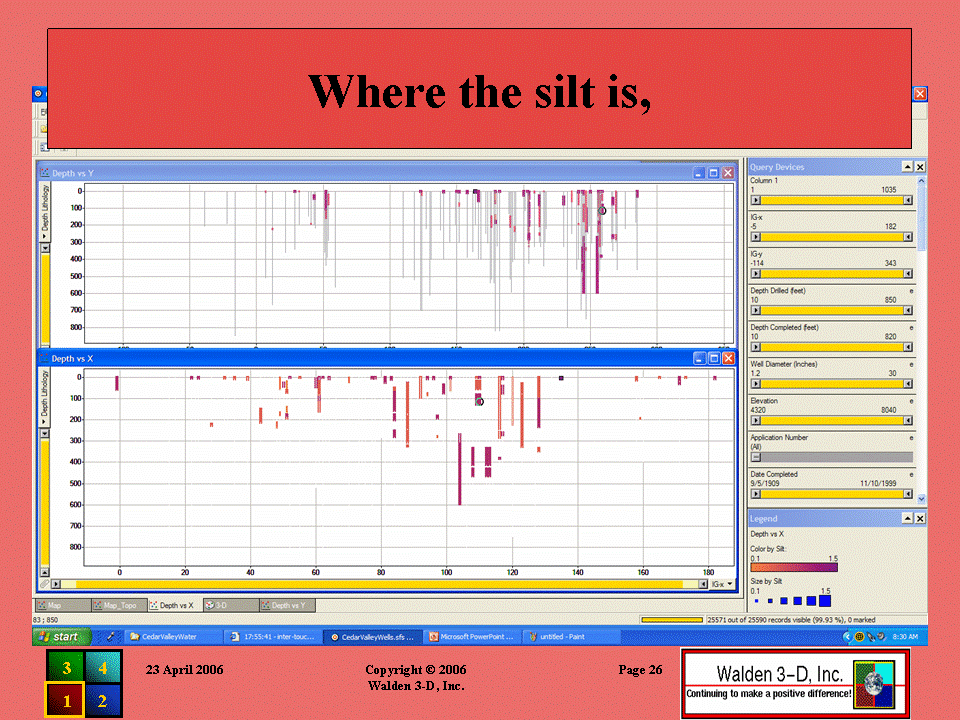Viewport: 960px width, 720px height.
Task: Click the Application Number filter toggle box
Action: click(x=756, y=457)
